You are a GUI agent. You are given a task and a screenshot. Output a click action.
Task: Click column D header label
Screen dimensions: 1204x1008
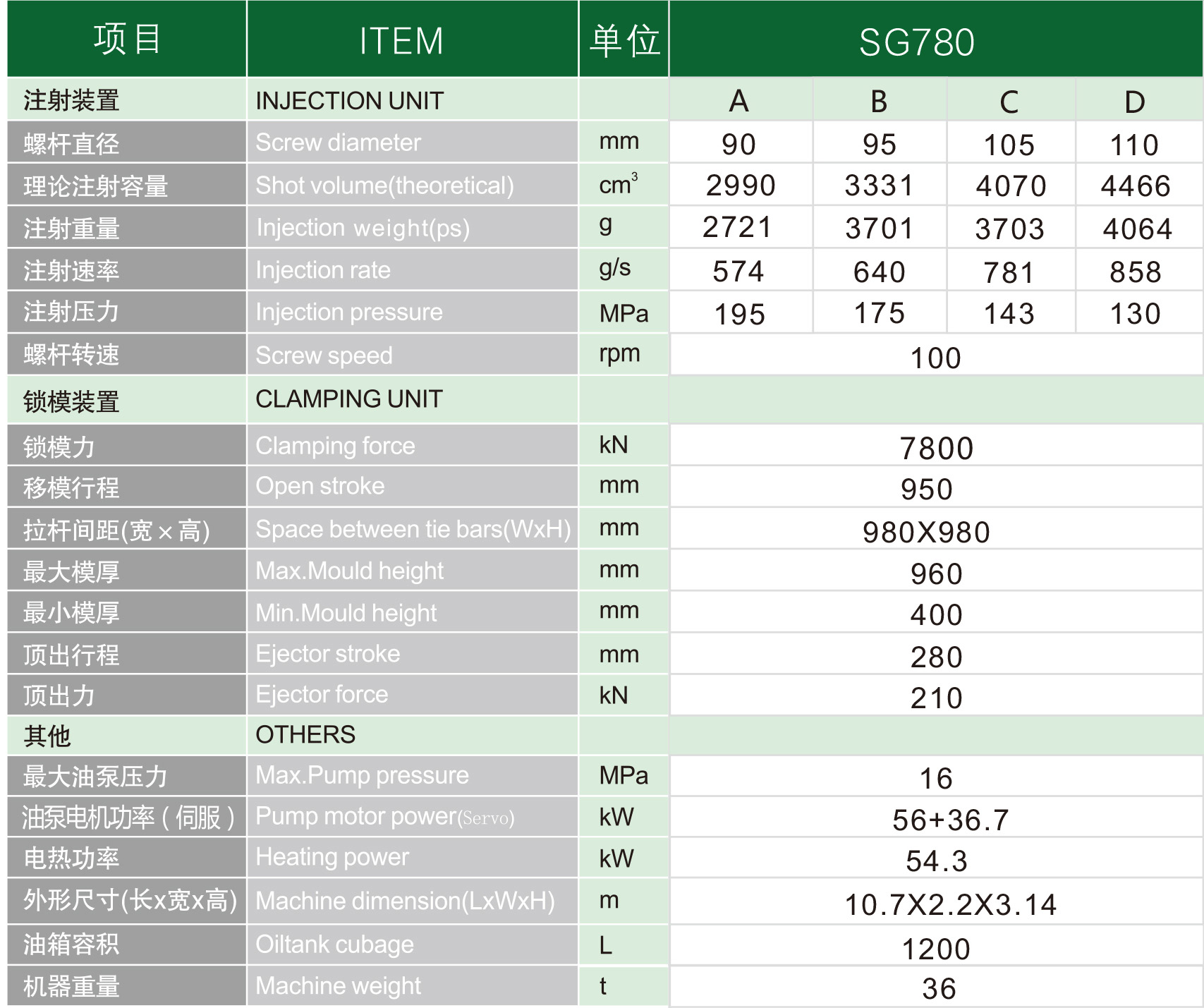(1133, 102)
